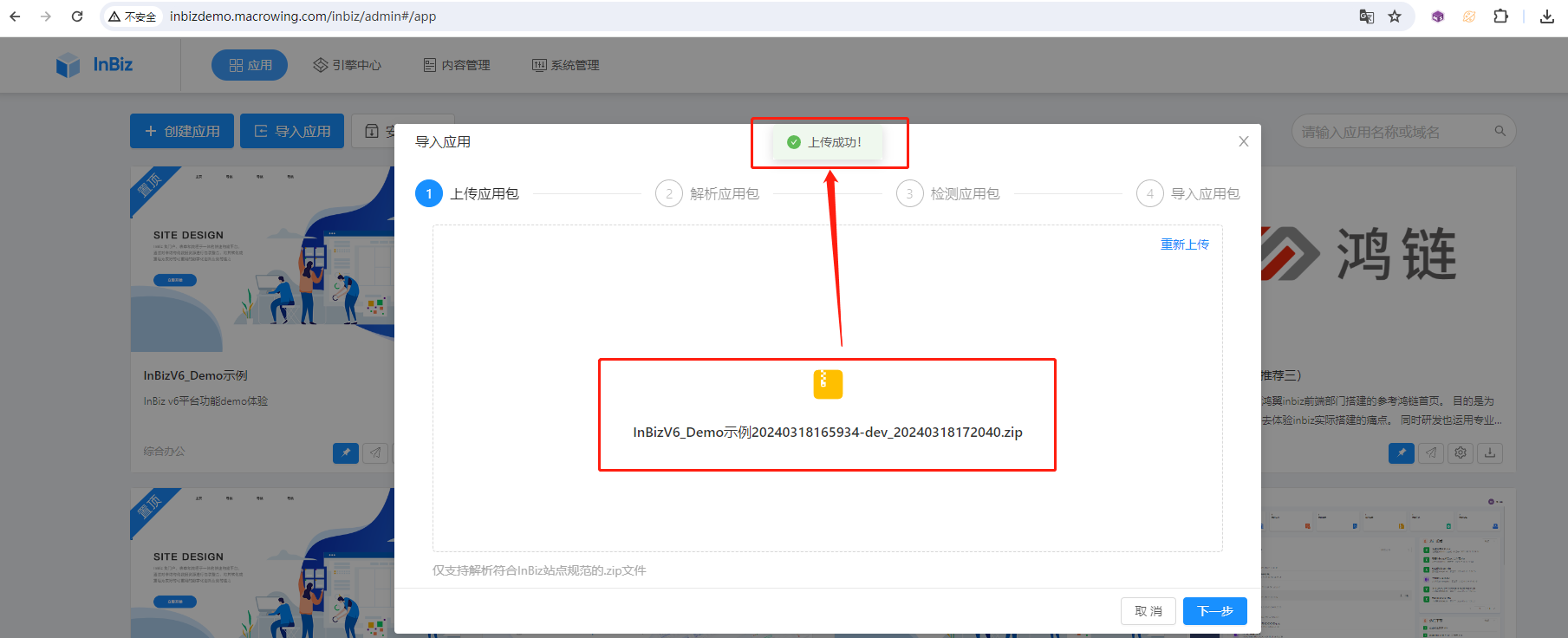Click the pin icon on InBizV6_Demo示例 card
The width and height of the screenshot is (1568, 638).
(346, 452)
